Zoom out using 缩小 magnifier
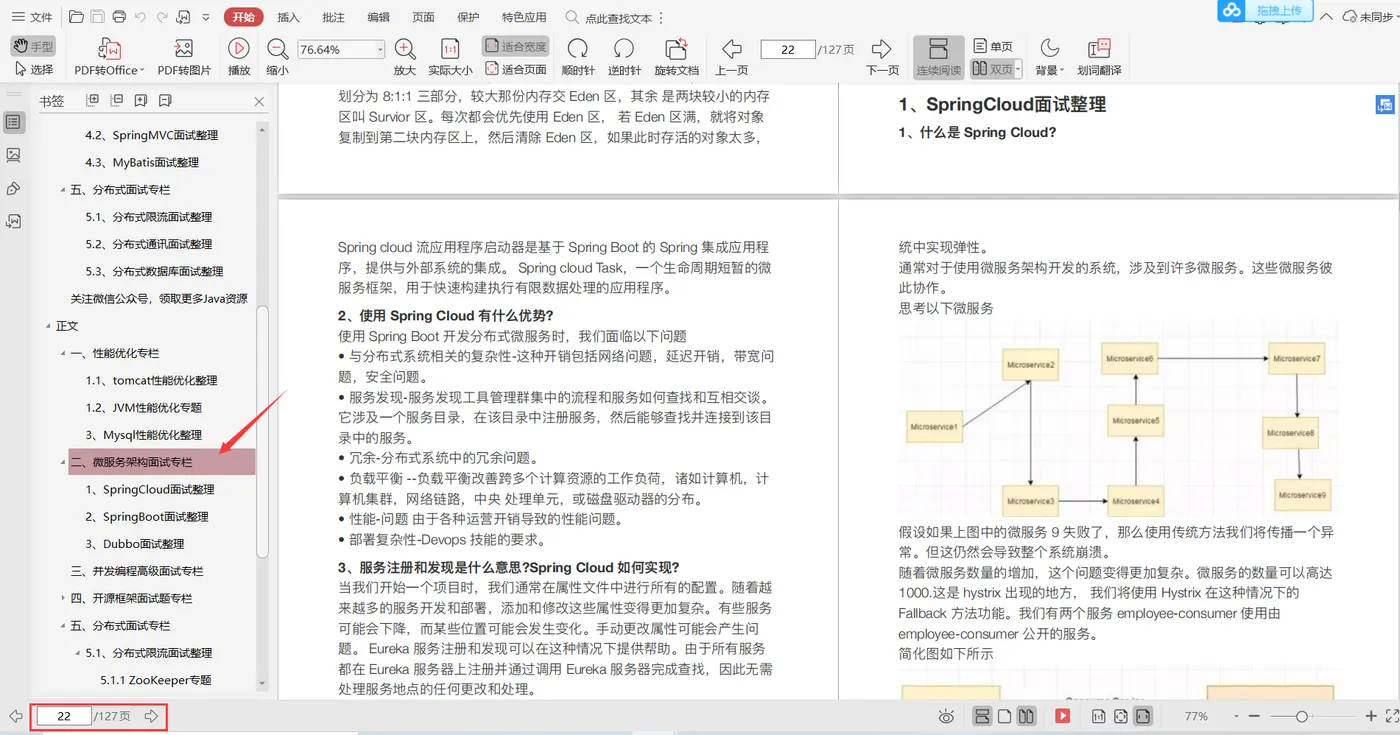 (x=278, y=57)
